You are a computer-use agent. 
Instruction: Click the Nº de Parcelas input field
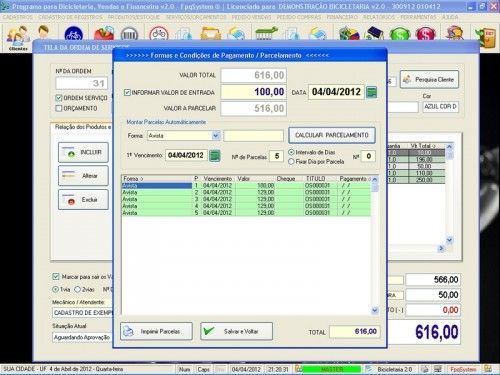277,156
